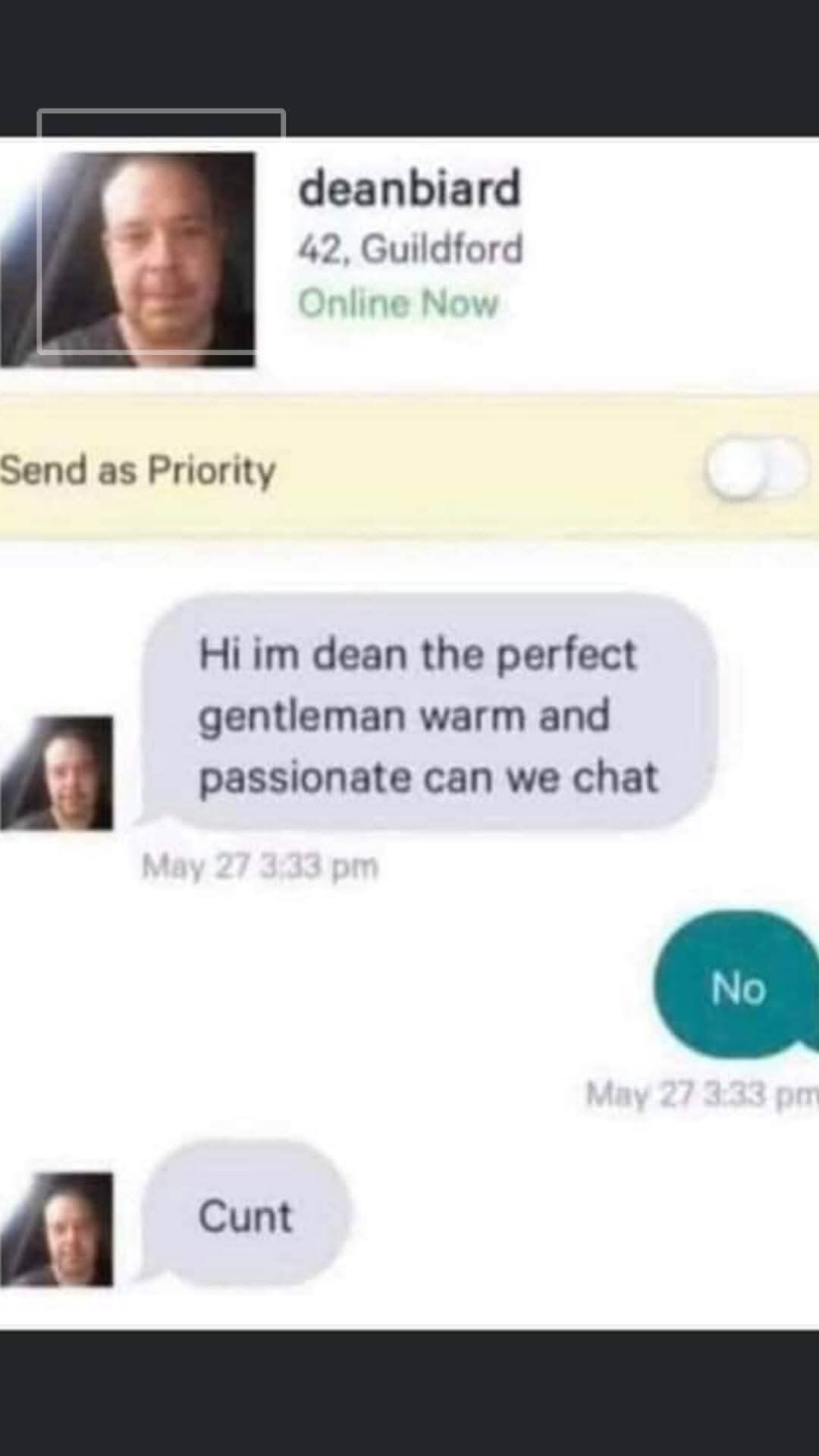
Task: Open avatar beside "Hi im dean" message
Action: tap(56, 773)
